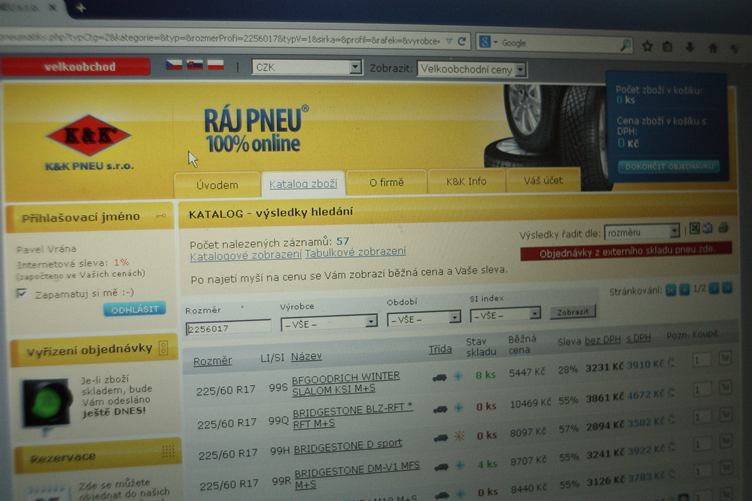Viewport: 752px width, 501px height.
Task: Open the BRIDGESTONE D sport product link
Action: point(348,446)
